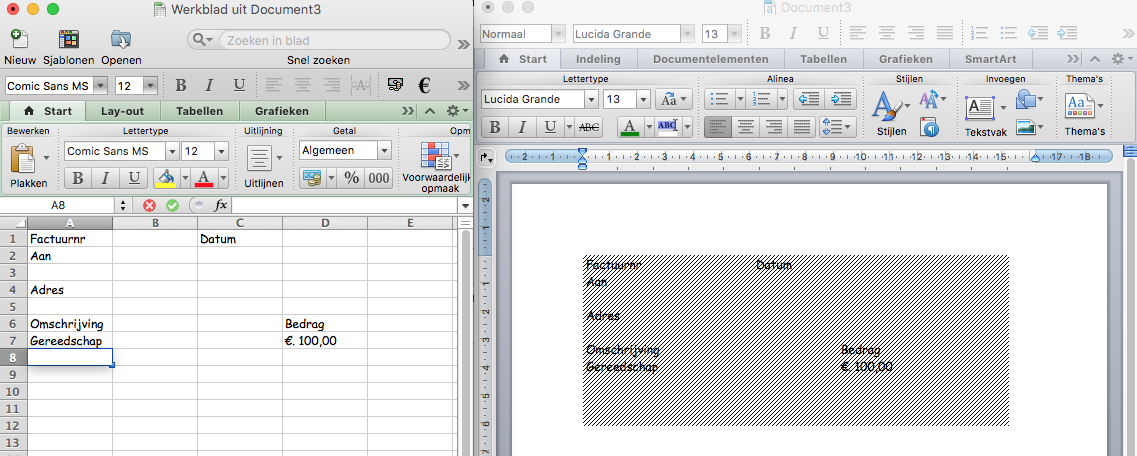
Task: Switch to the Lay-out tab in Excel
Action: (x=122, y=111)
